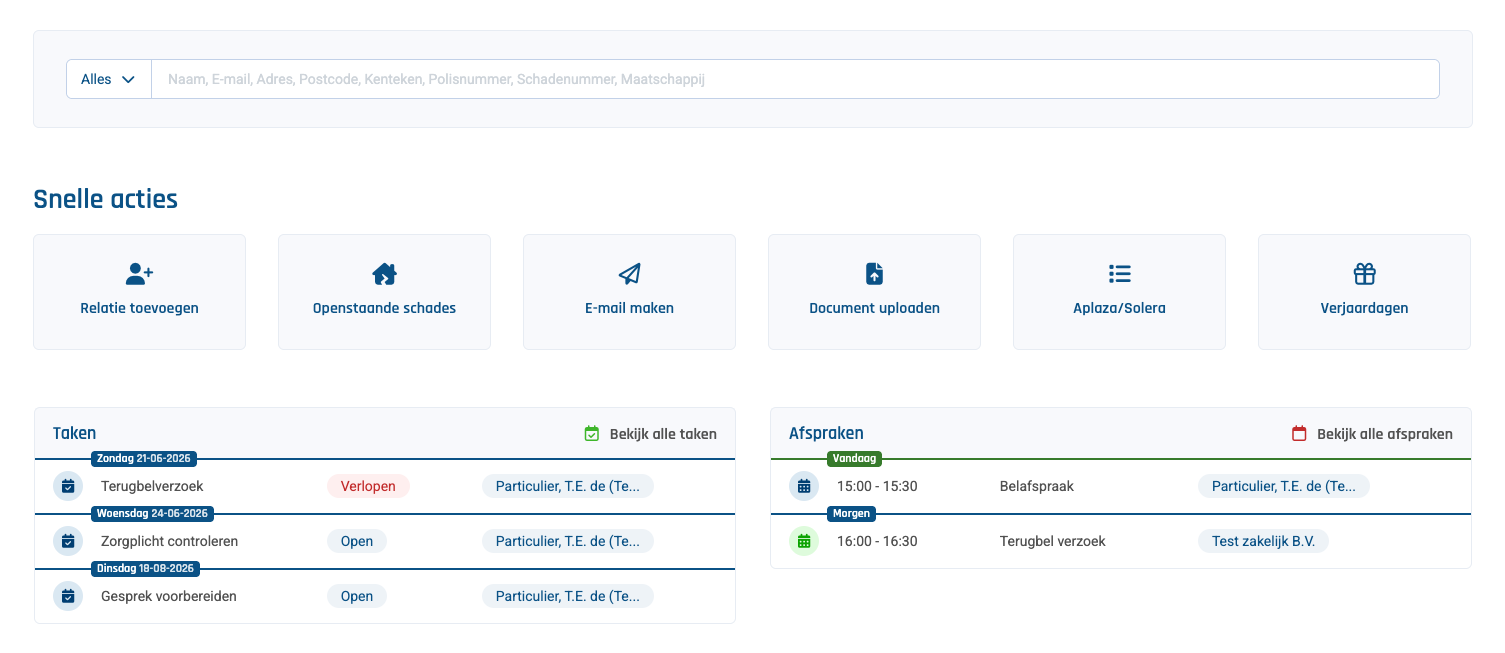Click the task icon in the Zorgplicht controleren row
Image resolution: width=1505 pixels, height=653 pixels.
tap(68, 541)
